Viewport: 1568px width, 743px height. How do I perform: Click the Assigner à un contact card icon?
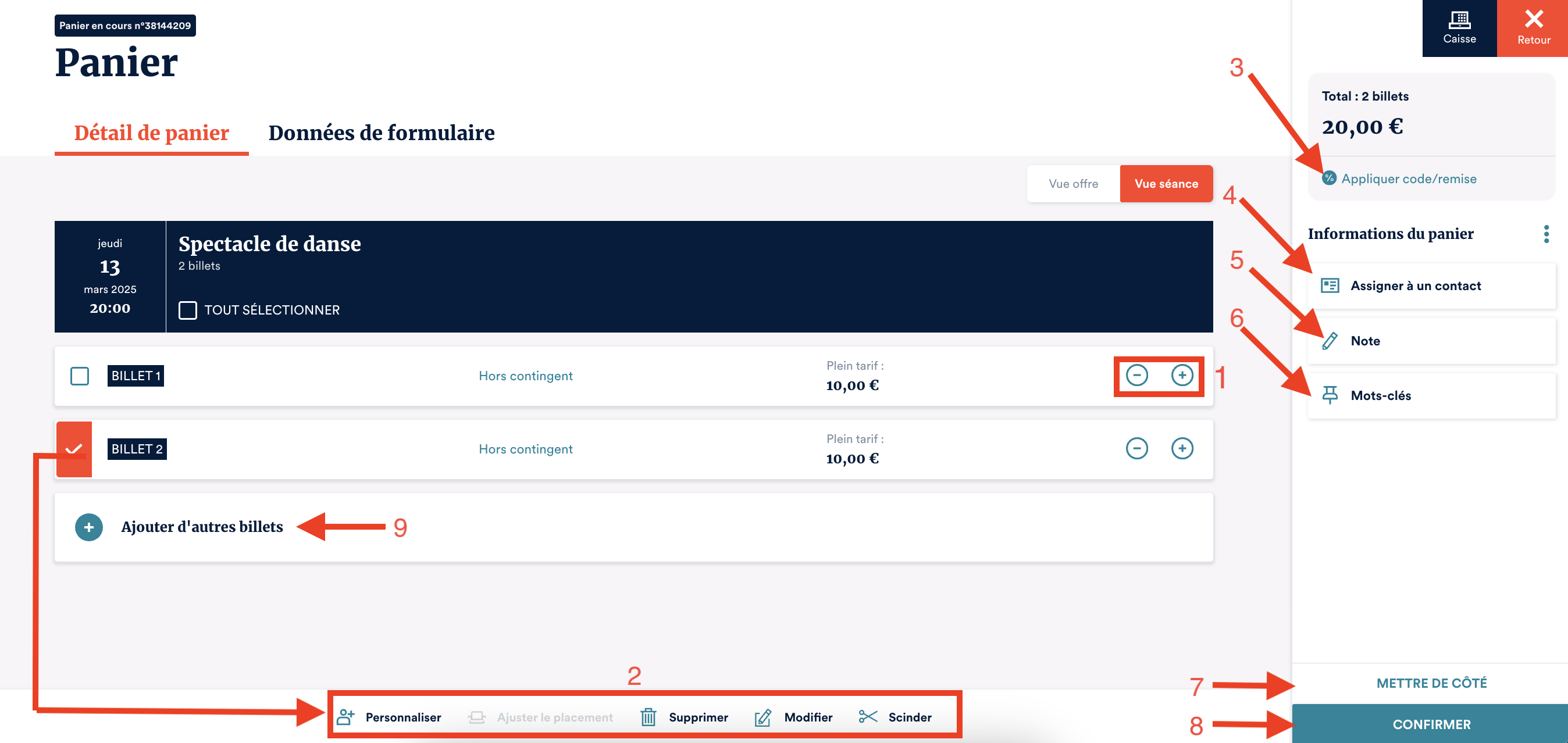click(x=1330, y=285)
